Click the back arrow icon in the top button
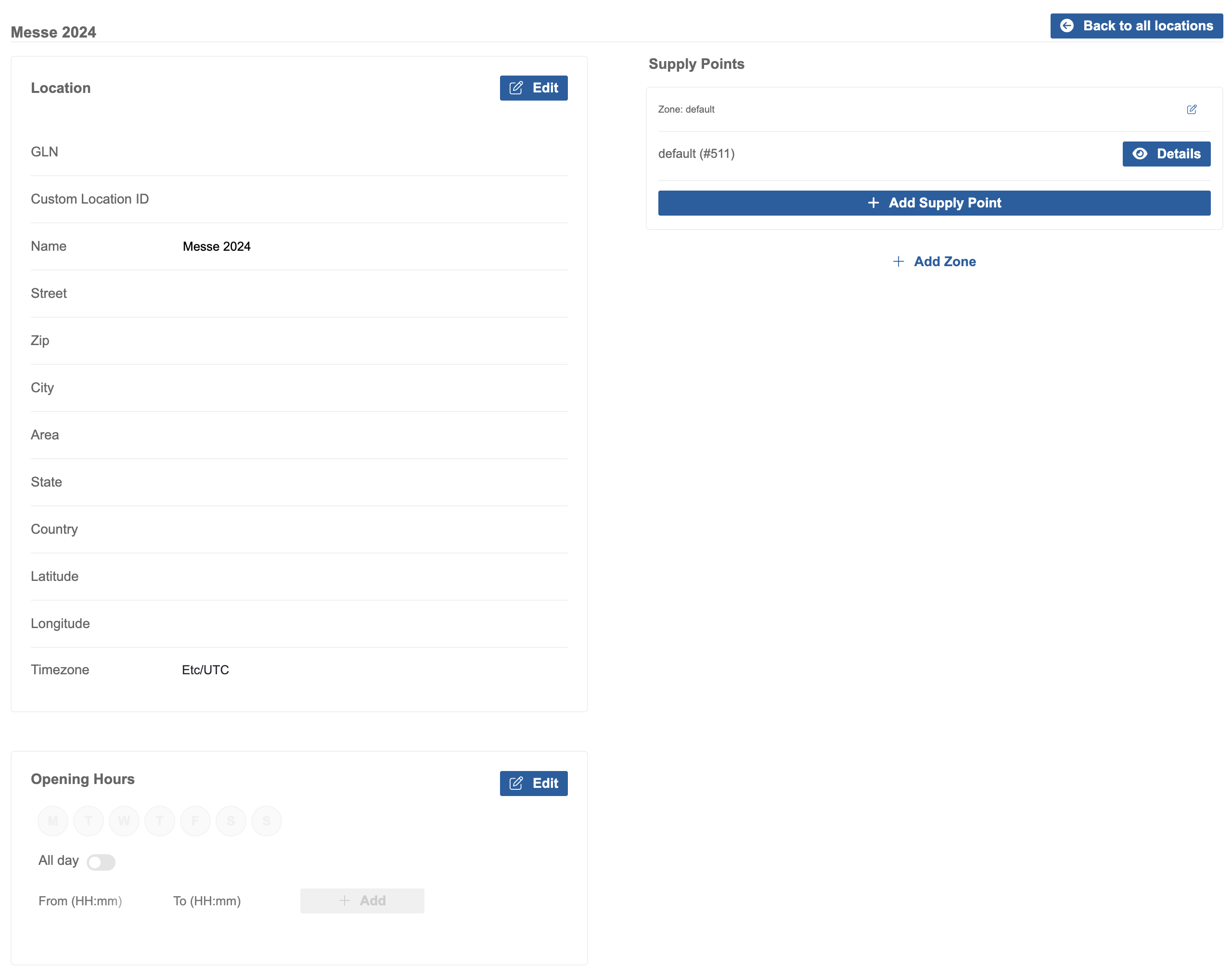 coord(1068,25)
